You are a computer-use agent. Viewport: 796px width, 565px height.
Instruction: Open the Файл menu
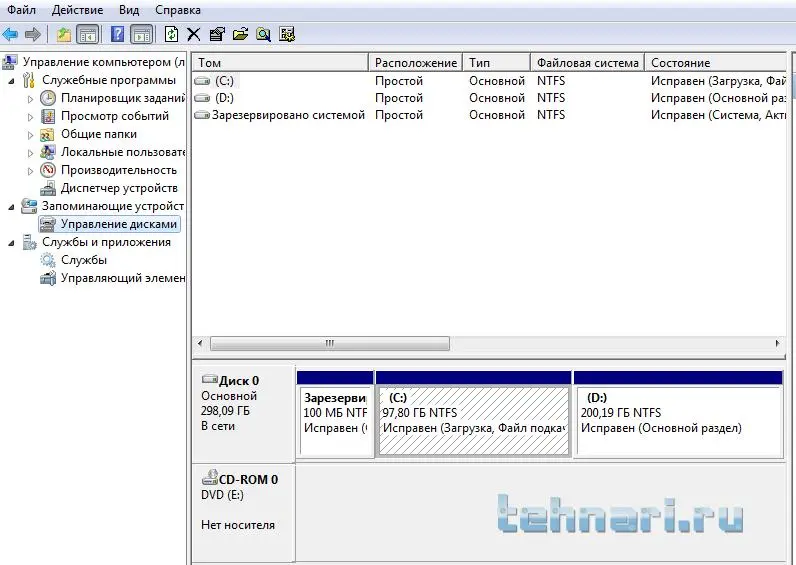tap(21, 10)
